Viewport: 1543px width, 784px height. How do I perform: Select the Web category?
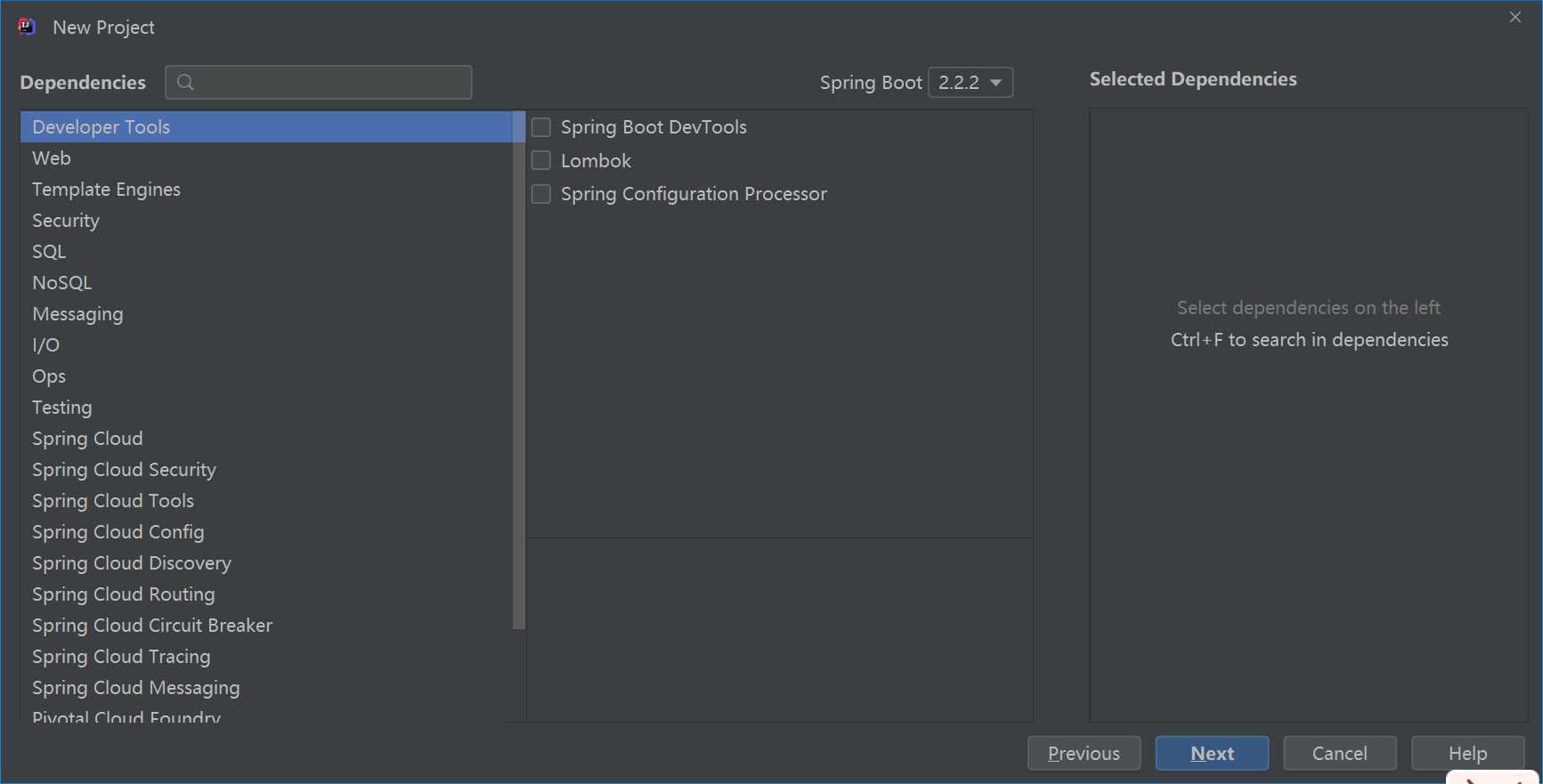(52, 158)
